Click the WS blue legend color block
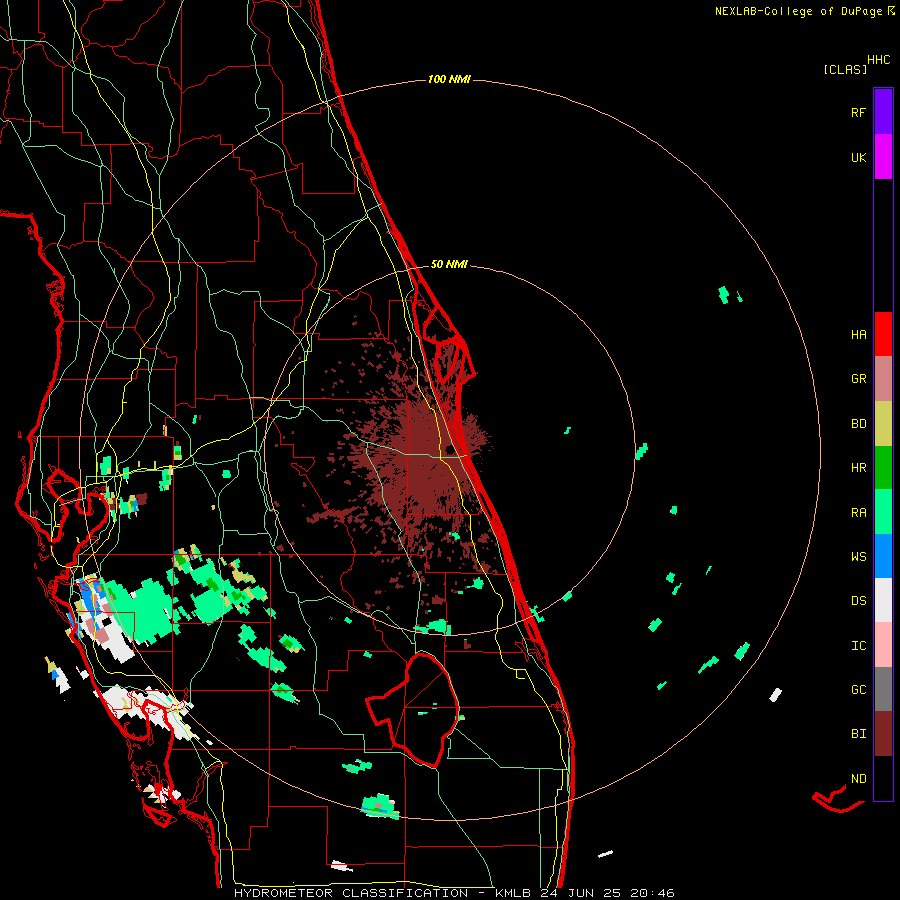Viewport: 900px width, 900px height. (883, 556)
